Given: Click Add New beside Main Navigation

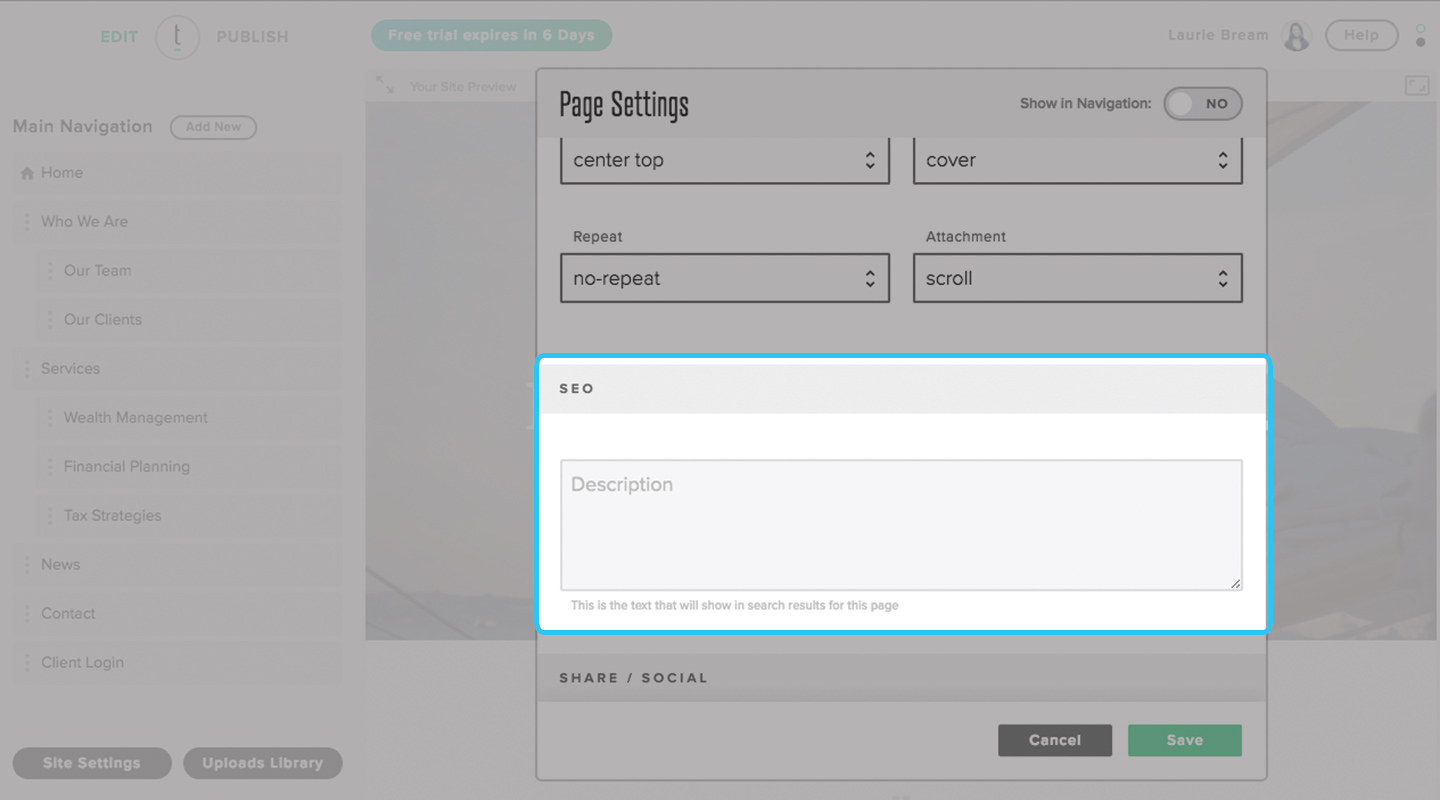Looking at the screenshot, I should [213, 127].
